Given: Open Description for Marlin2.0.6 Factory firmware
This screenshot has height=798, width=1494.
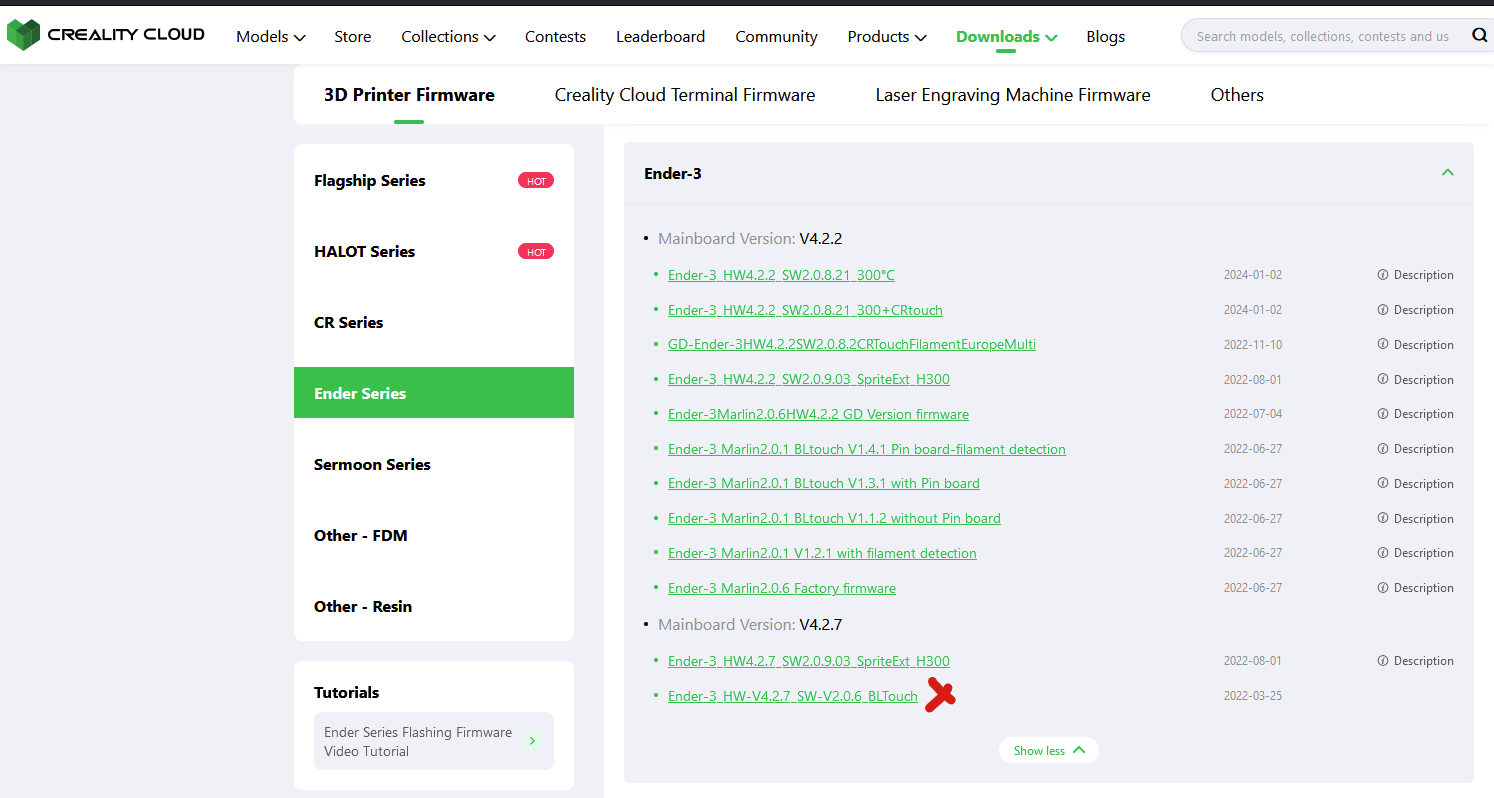Looking at the screenshot, I should coord(1416,588).
